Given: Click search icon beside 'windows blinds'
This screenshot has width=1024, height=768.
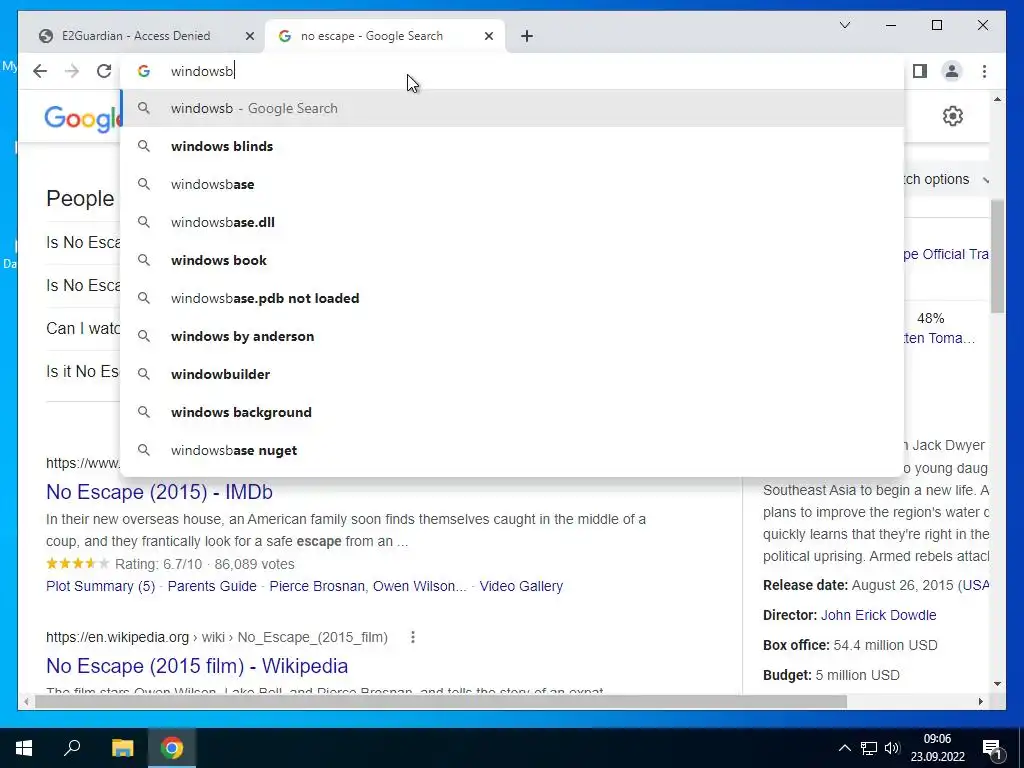Looking at the screenshot, I should pyautogui.click(x=144, y=146).
